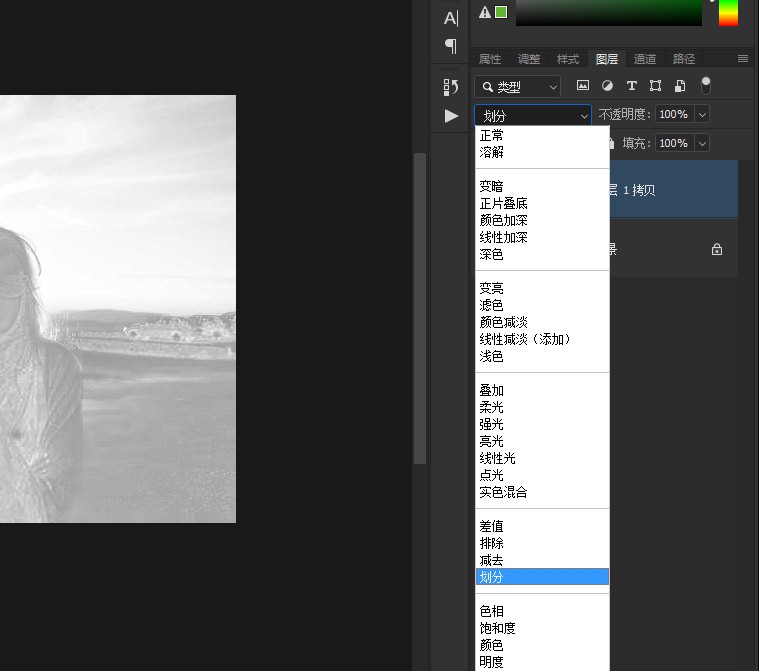The height and width of the screenshot is (671, 759).
Task: Open the Character panel icon
Action: click(x=451, y=17)
